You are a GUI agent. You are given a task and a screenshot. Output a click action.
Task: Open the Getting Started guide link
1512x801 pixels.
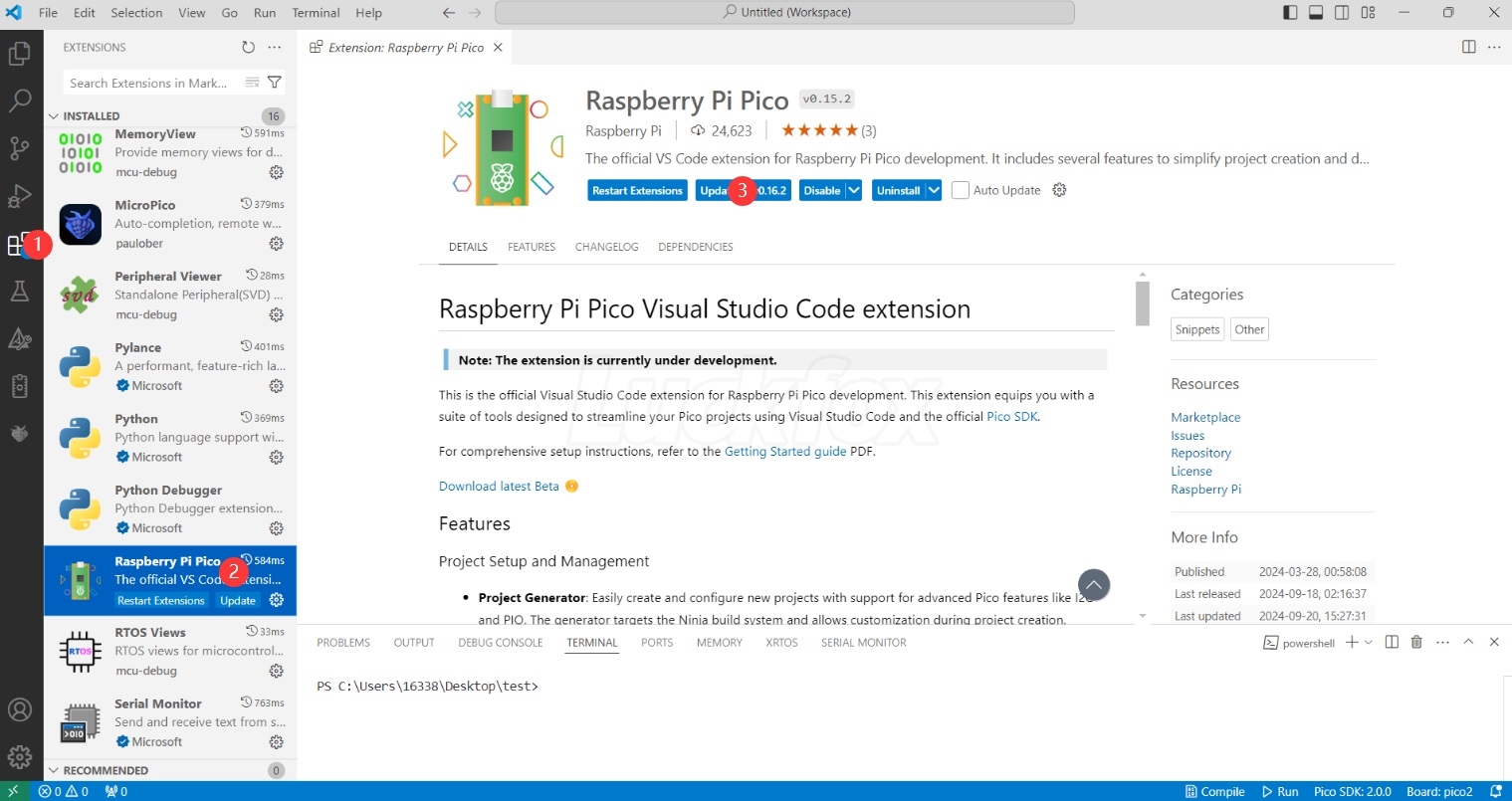pyautogui.click(x=785, y=451)
